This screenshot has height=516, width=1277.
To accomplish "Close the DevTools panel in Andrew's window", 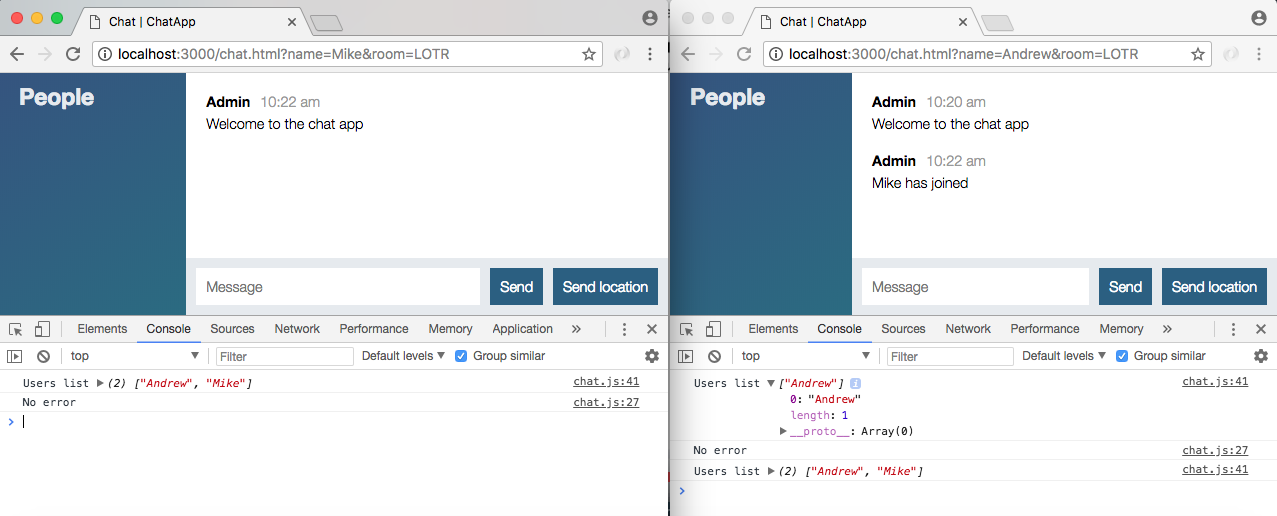I will click(1260, 329).
